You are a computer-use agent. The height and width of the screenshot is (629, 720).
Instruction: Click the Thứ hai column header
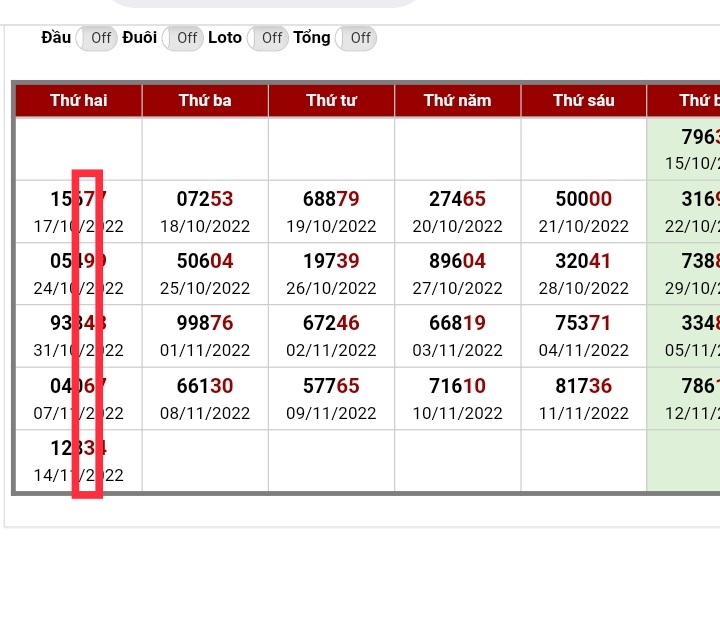pyautogui.click(x=78, y=100)
